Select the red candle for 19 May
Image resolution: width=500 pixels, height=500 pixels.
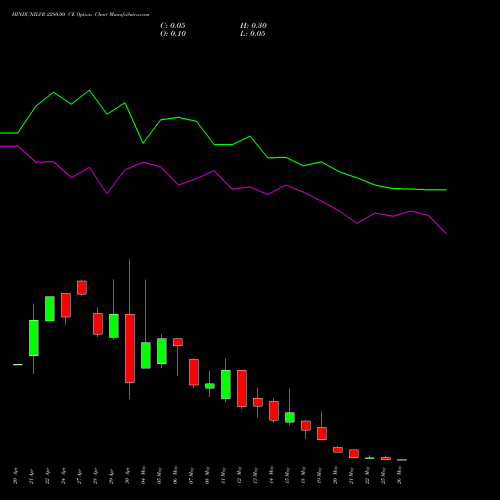coord(322,433)
